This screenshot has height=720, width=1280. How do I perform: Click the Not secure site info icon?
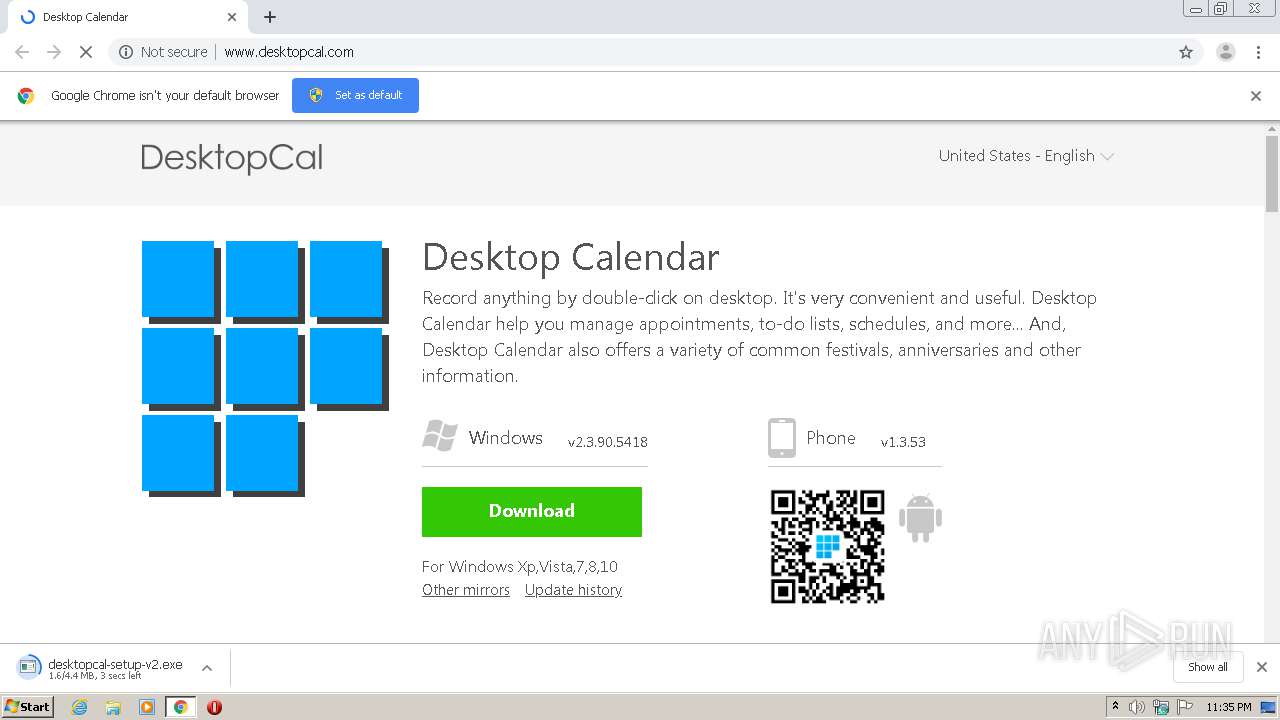click(x=126, y=52)
